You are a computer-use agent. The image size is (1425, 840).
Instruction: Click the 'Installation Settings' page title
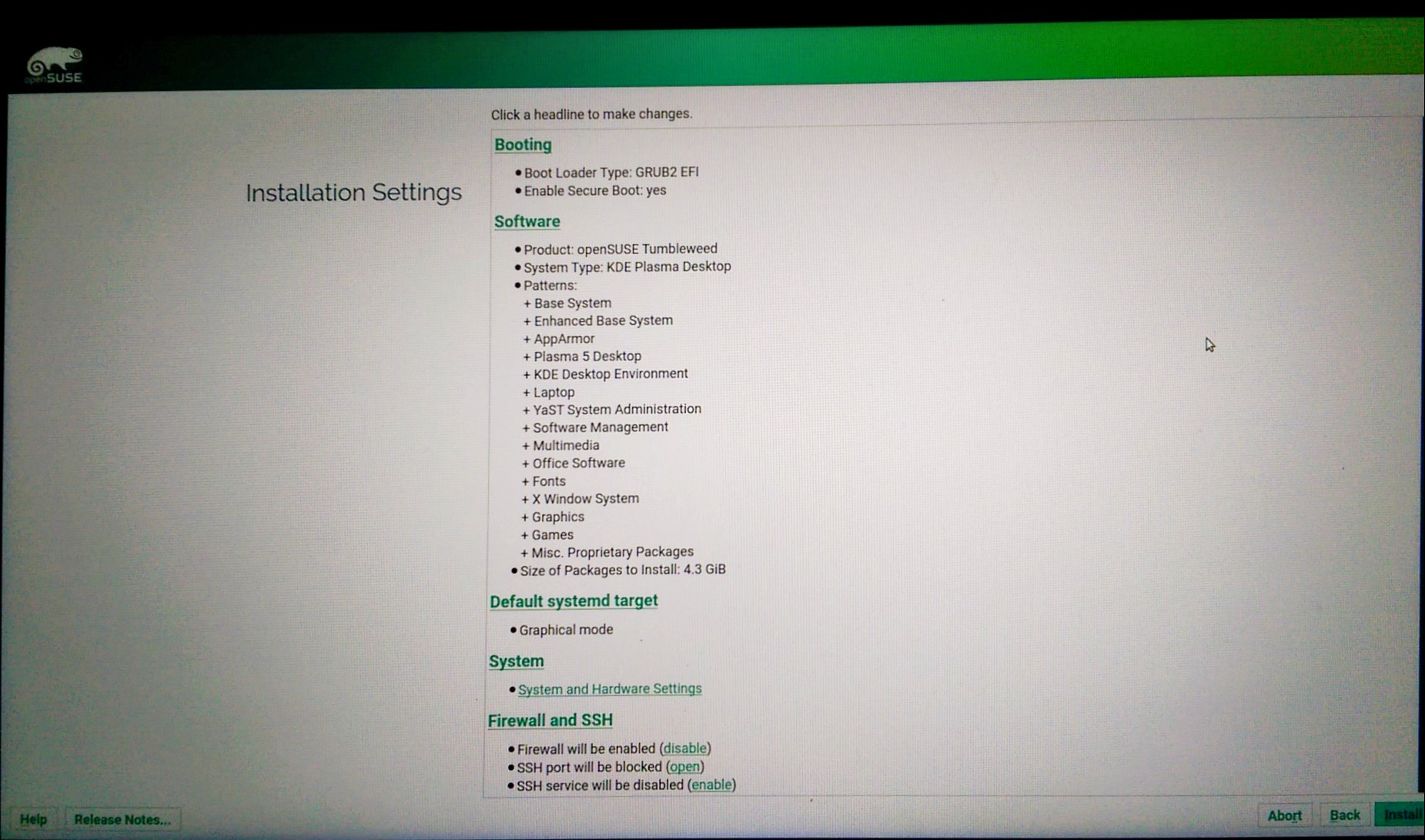coord(353,192)
